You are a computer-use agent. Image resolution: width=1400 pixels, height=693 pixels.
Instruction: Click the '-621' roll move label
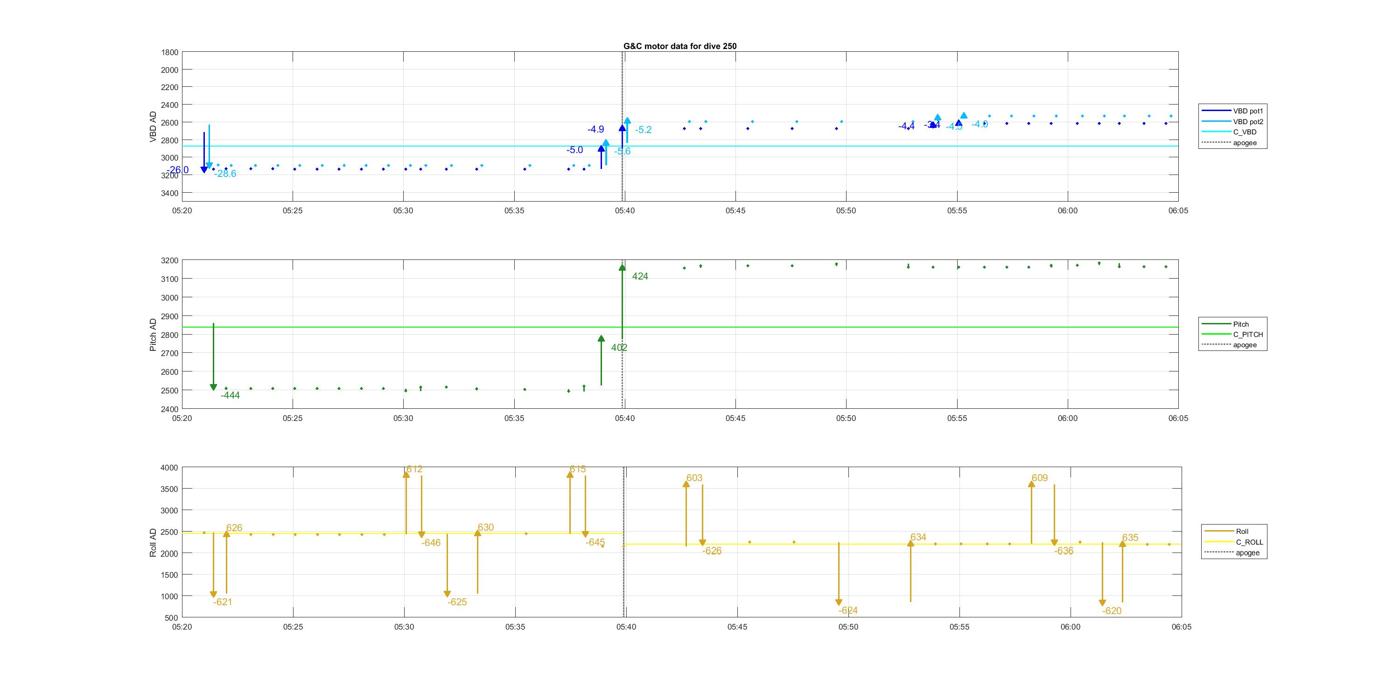coord(222,602)
